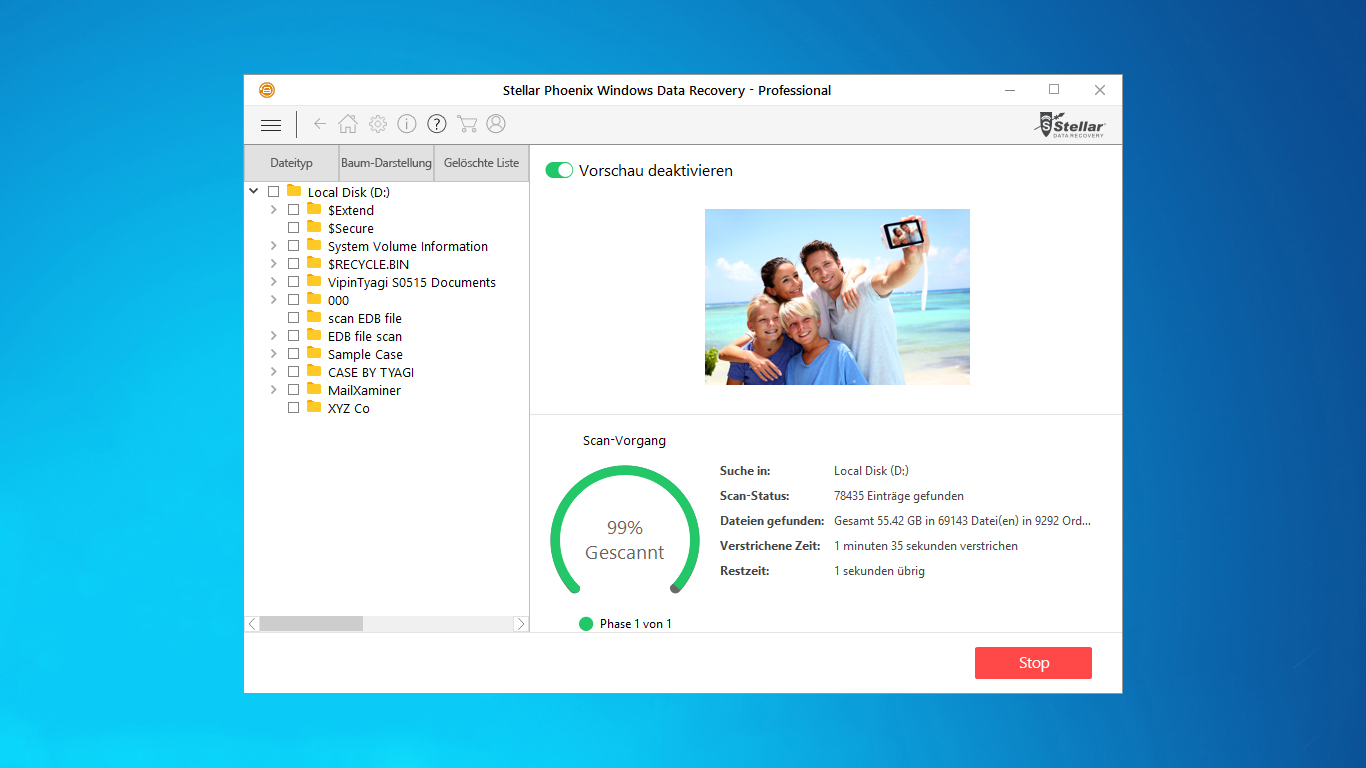Click the MailXaminer folder icon
The image size is (1366, 768).
314,389
